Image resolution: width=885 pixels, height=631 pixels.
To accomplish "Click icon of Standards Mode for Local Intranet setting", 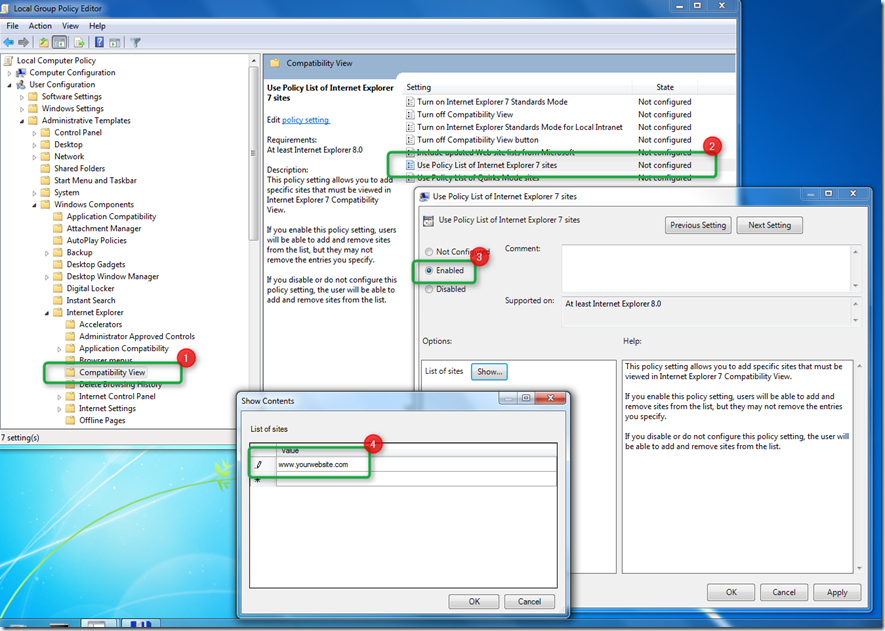I will 410,127.
